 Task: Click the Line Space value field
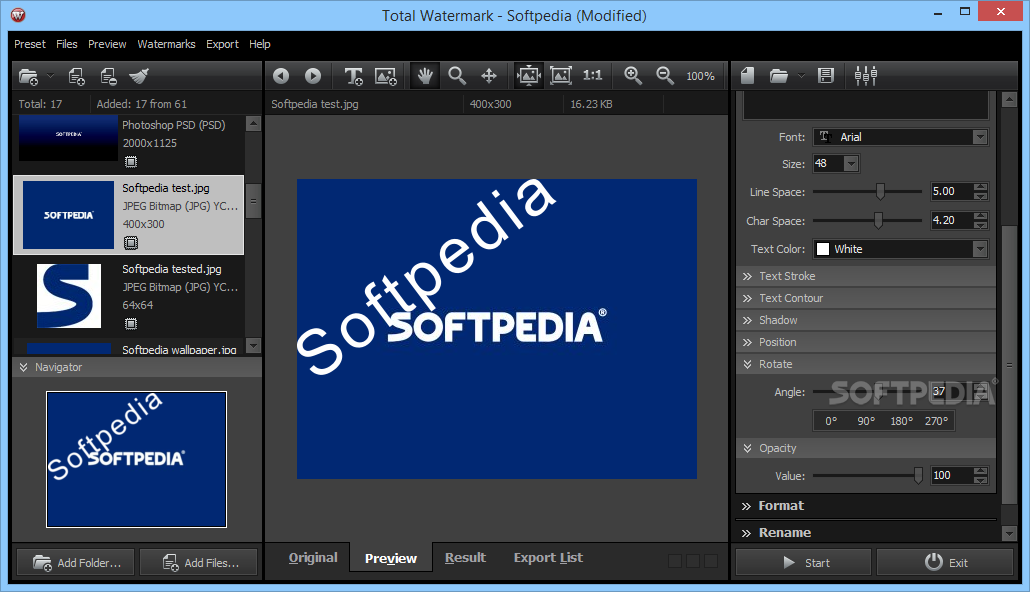click(x=952, y=191)
